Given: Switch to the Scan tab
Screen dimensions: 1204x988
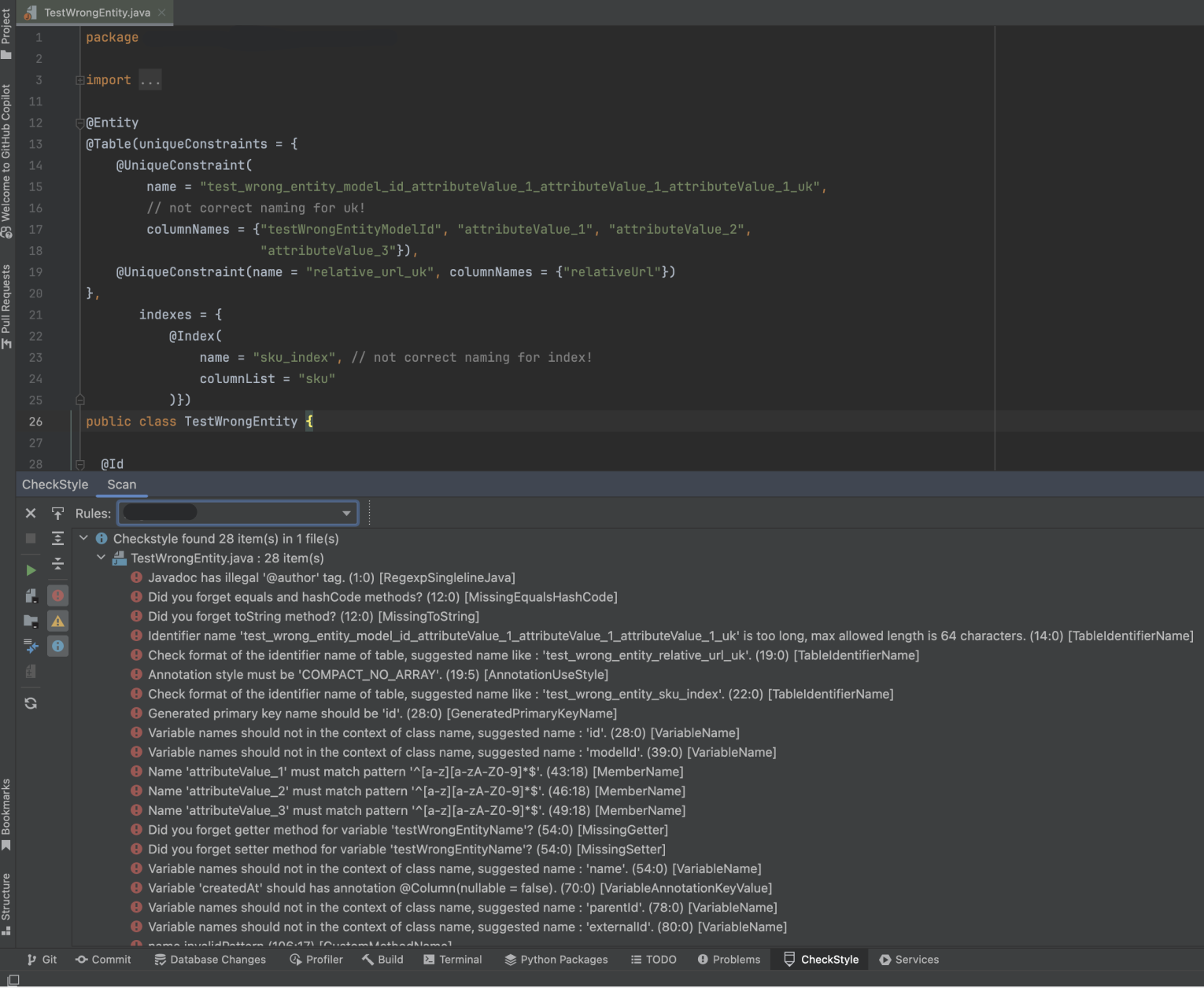Looking at the screenshot, I should pyautogui.click(x=121, y=485).
